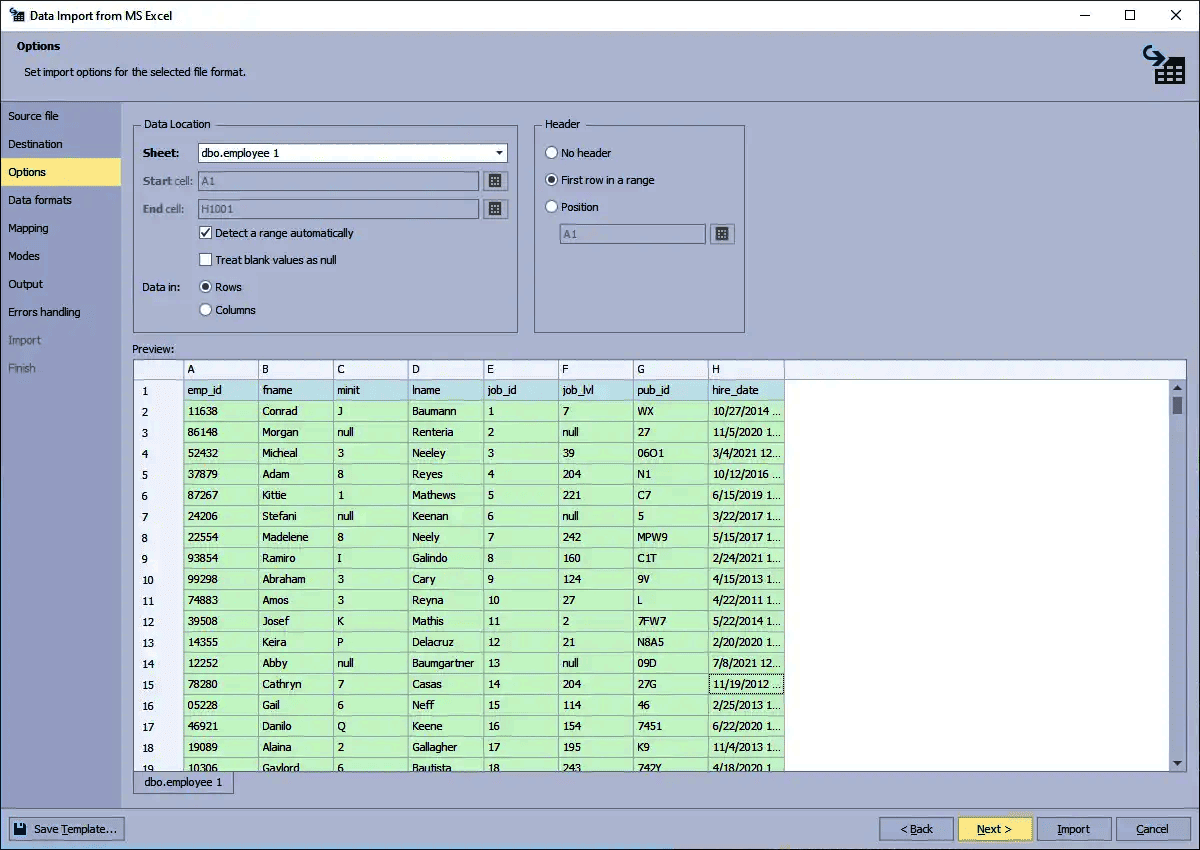This screenshot has width=1200, height=850.
Task: Open the Sheet dropdown
Action: pyautogui.click(x=498, y=152)
